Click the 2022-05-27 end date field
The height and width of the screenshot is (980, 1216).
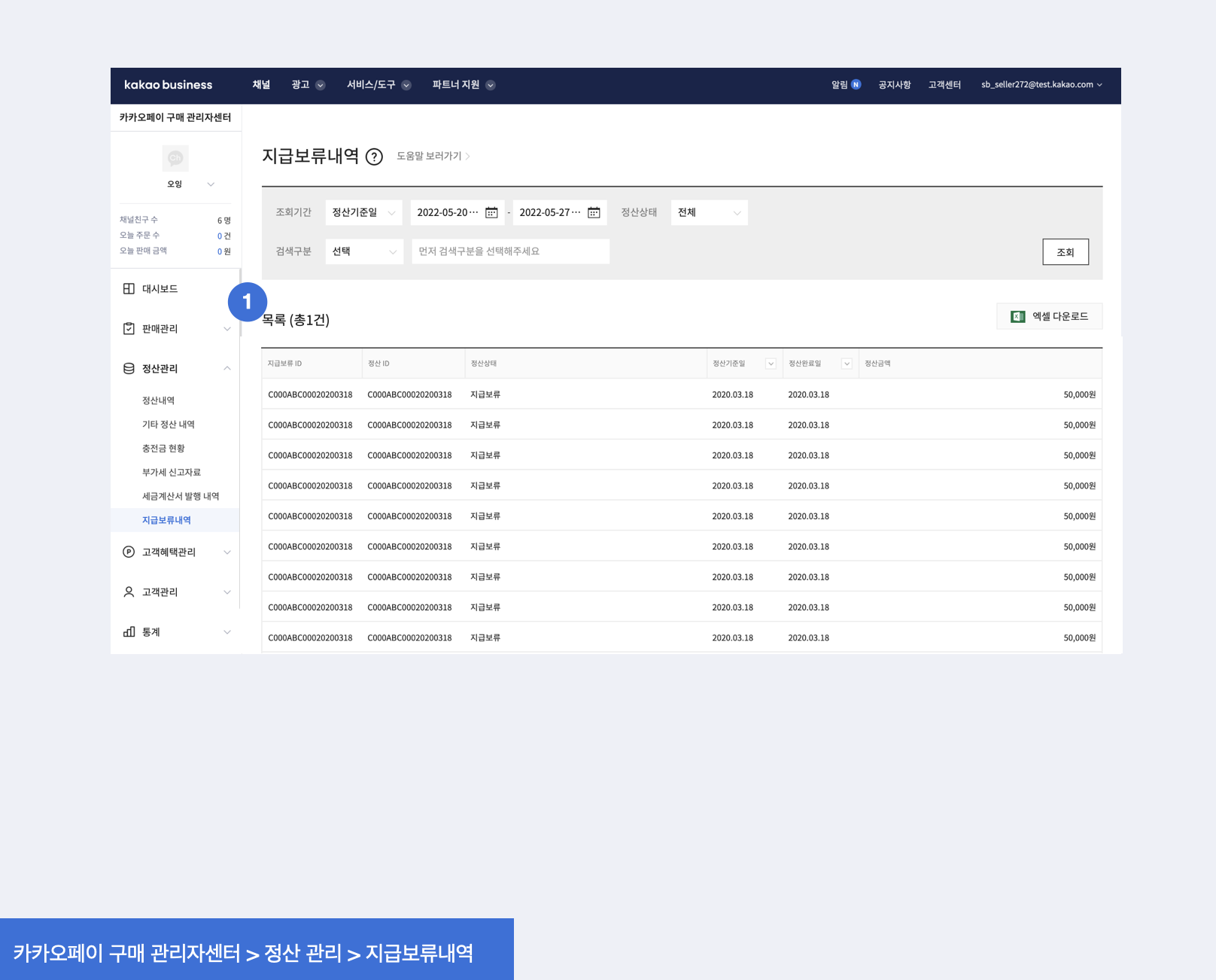559,212
